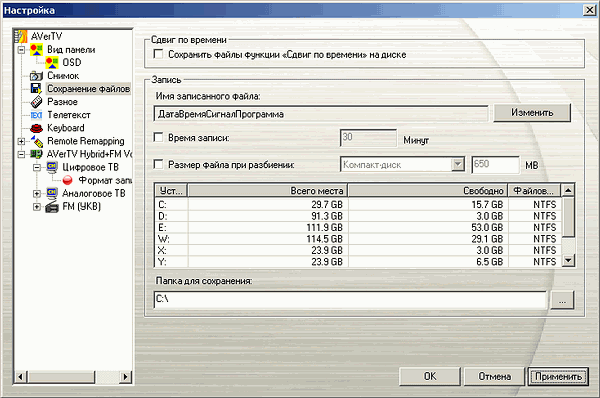Click the Применить button

point(558,377)
